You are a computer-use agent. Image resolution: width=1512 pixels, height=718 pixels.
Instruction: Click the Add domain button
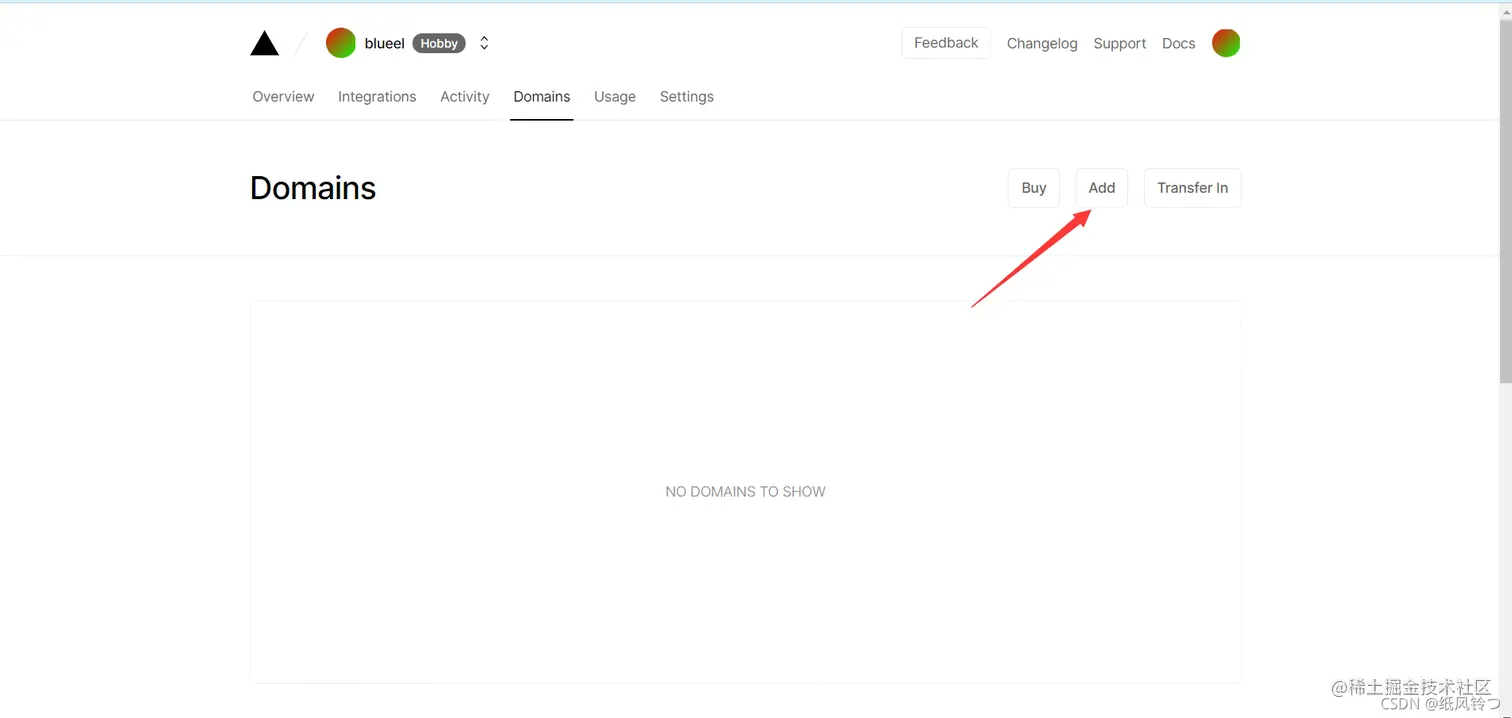(x=1102, y=188)
